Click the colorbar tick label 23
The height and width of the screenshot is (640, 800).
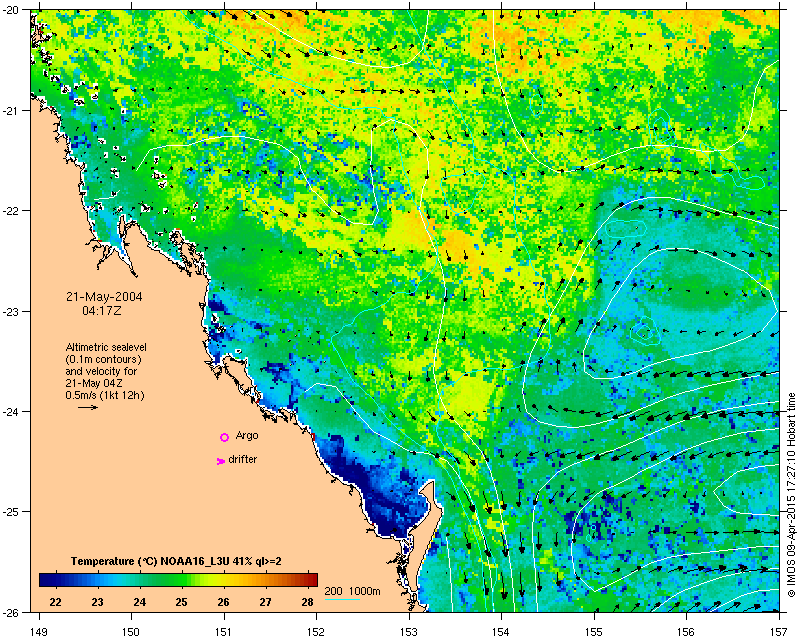pos(97,602)
